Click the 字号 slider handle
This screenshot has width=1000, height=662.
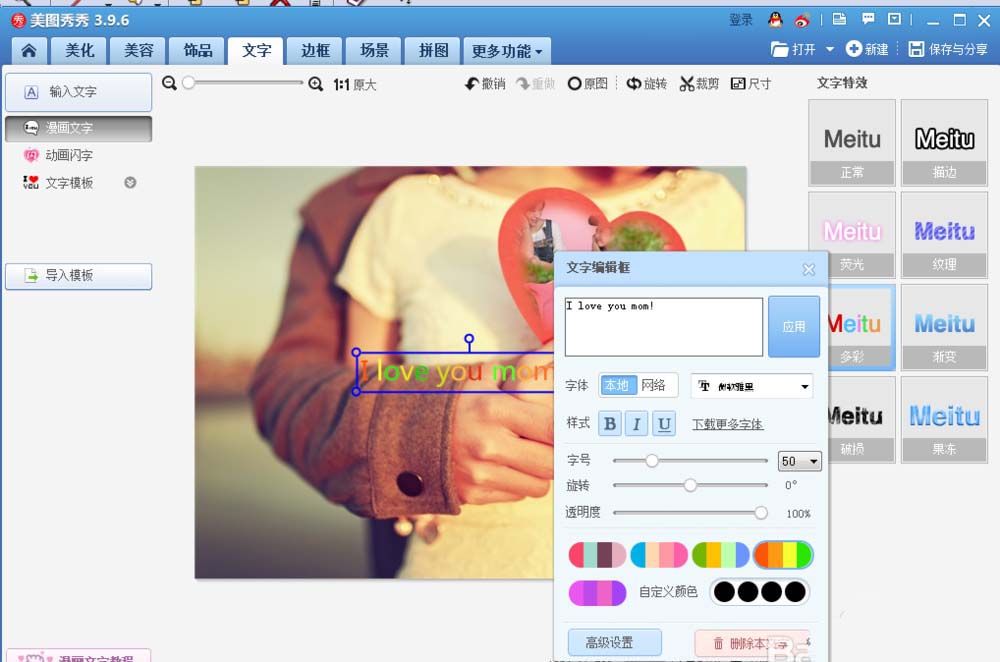pos(651,460)
